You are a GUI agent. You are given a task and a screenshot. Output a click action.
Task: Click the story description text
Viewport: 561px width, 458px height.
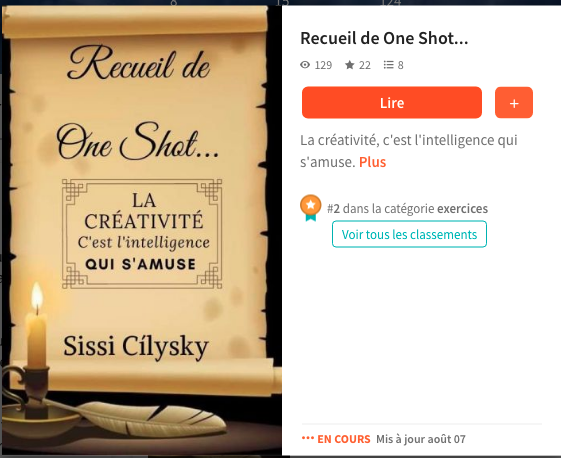pyautogui.click(x=409, y=151)
